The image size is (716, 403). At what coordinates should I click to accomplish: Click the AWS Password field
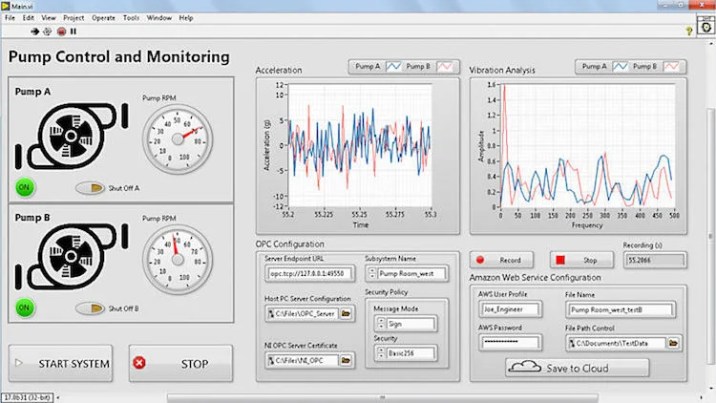pos(510,342)
